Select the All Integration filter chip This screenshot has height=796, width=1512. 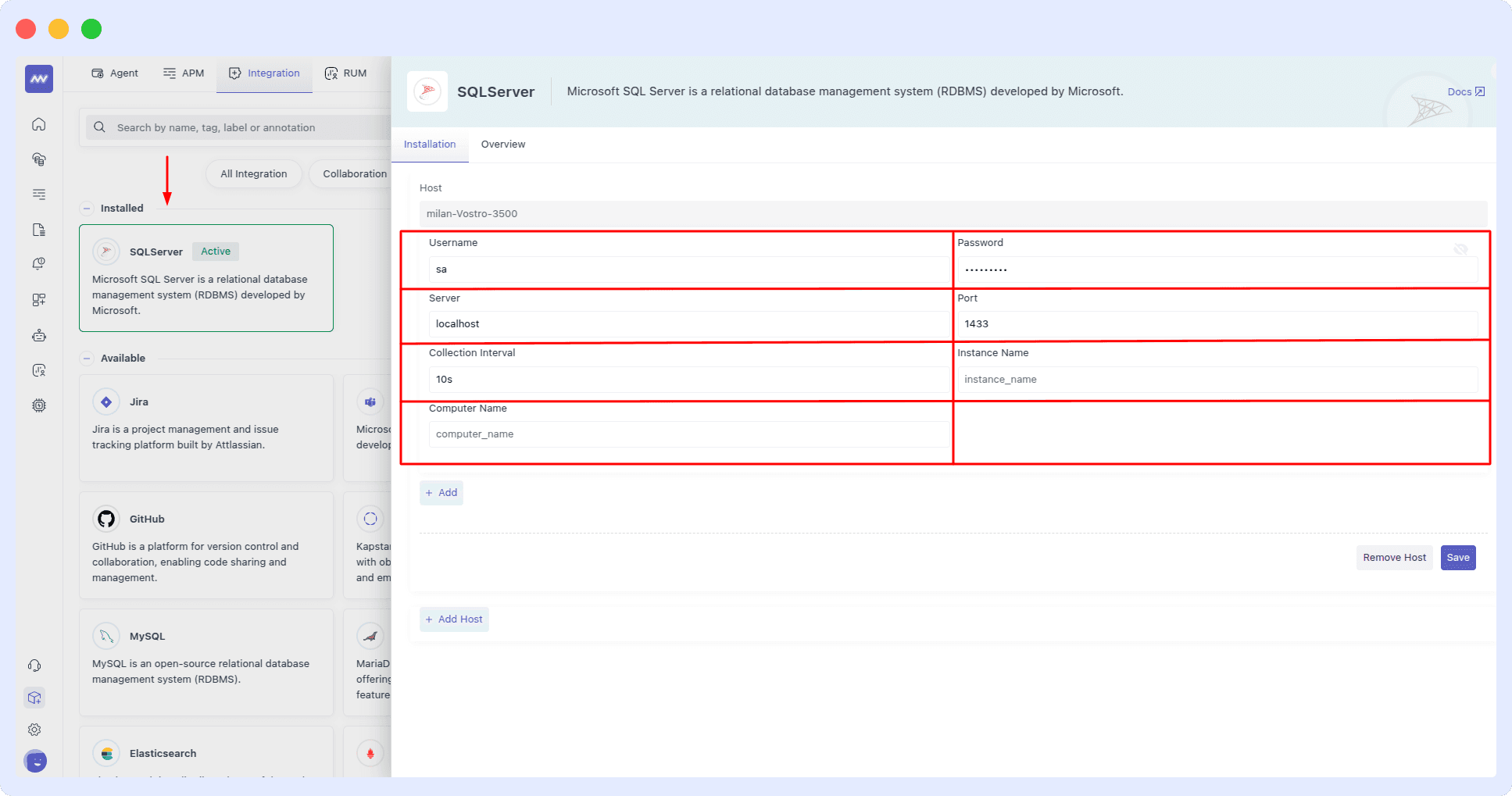(253, 173)
